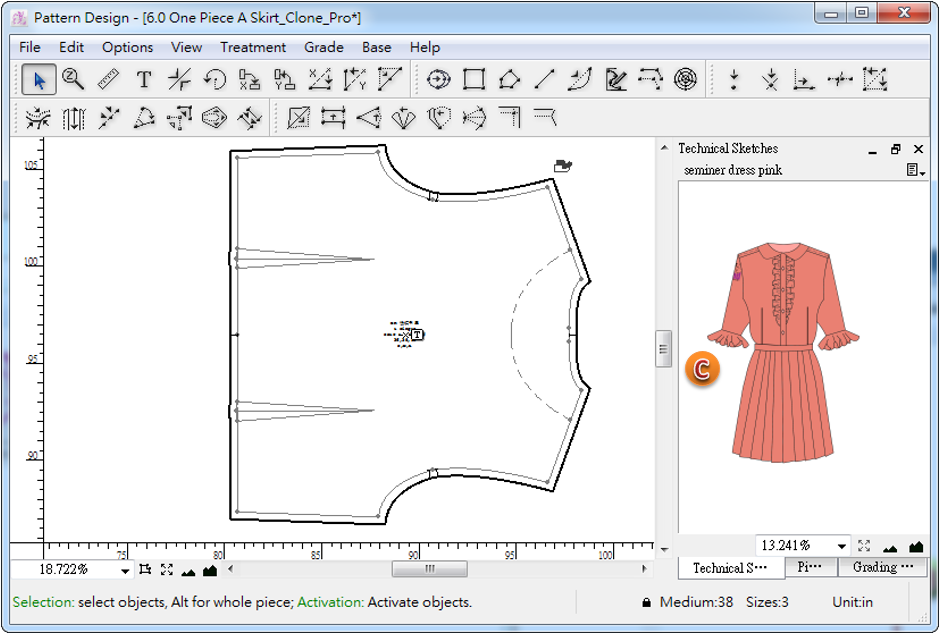The image size is (940, 634).
Task: Toggle fit-to-window icon beside 18.722% zoom
Action: [x=166, y=570]
